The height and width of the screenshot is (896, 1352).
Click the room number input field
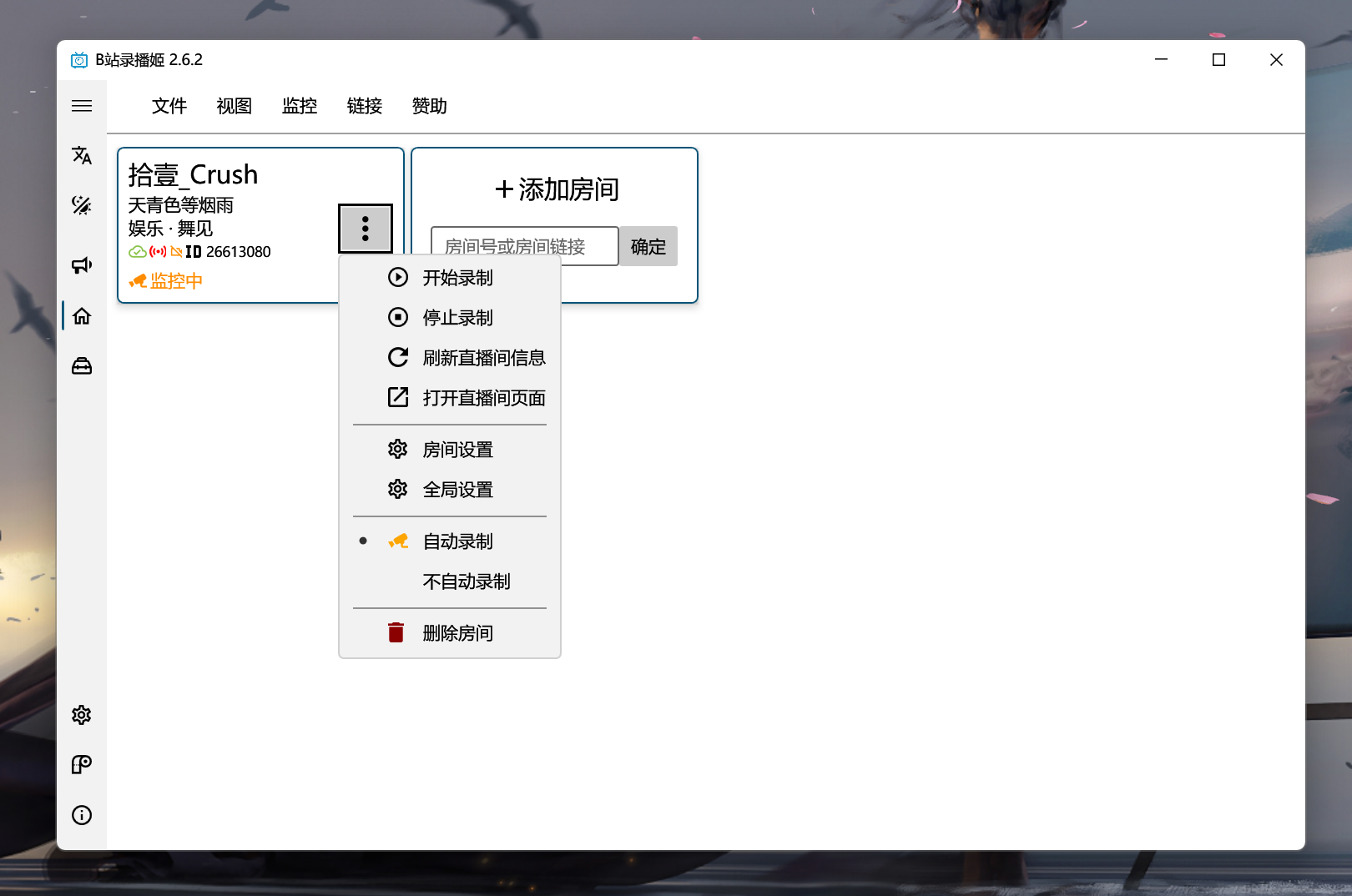(524, 246)
